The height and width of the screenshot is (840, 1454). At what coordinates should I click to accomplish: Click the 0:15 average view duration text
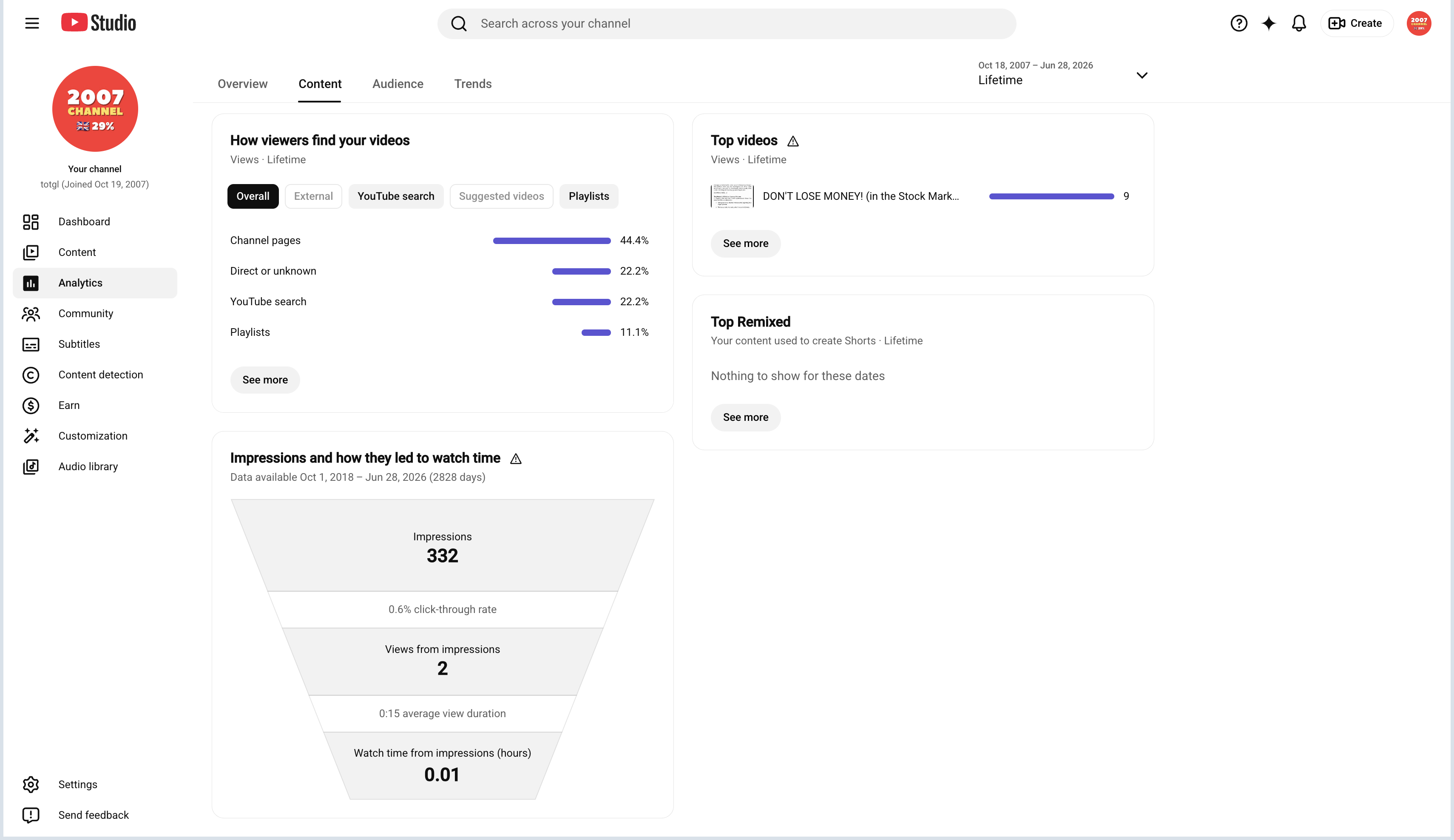(x=443, y=714)
